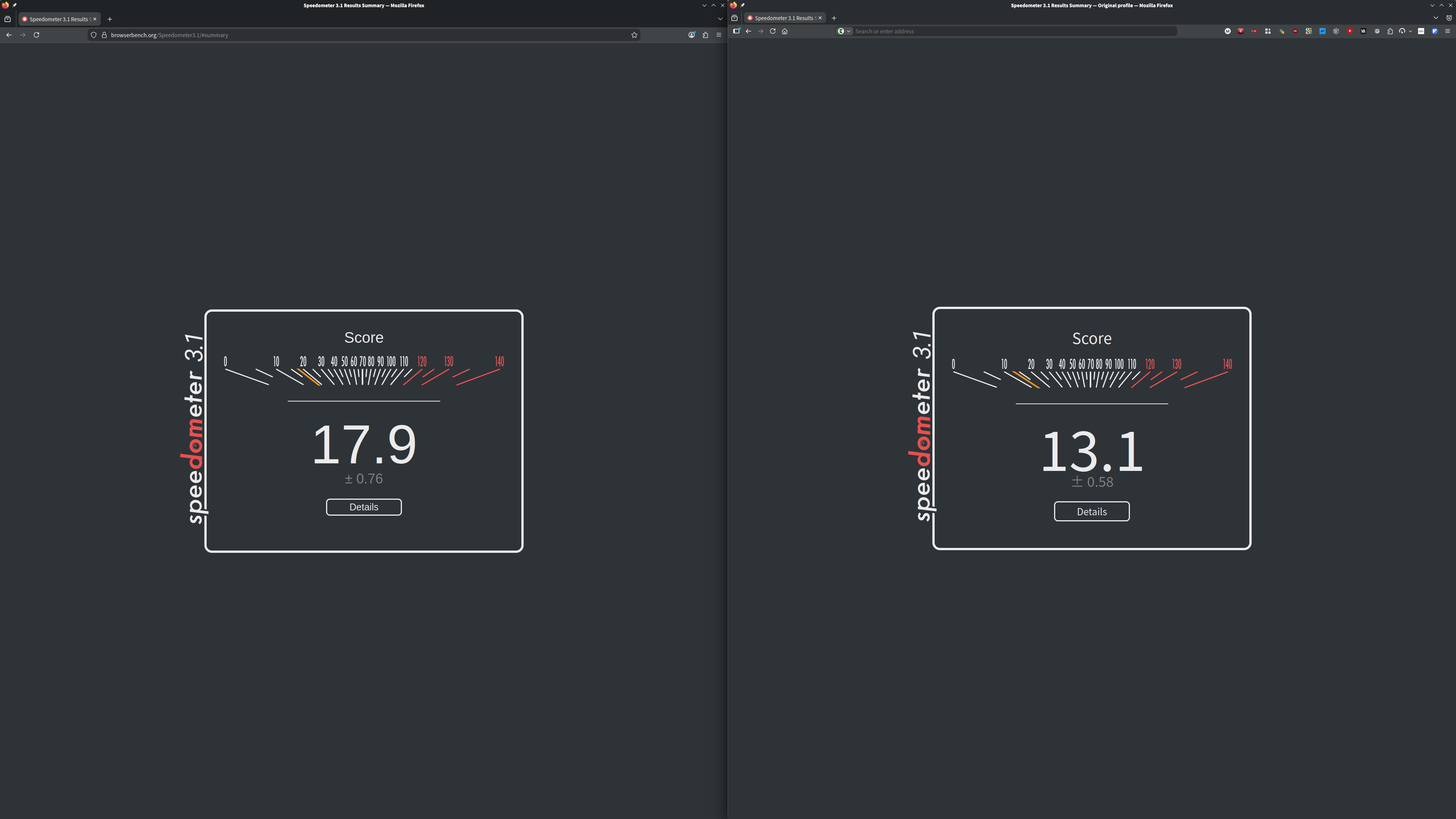The height and width of the screenshot is (819, 1456).
Task: Open Firefox account icon in left window
Action: (691, 35)
